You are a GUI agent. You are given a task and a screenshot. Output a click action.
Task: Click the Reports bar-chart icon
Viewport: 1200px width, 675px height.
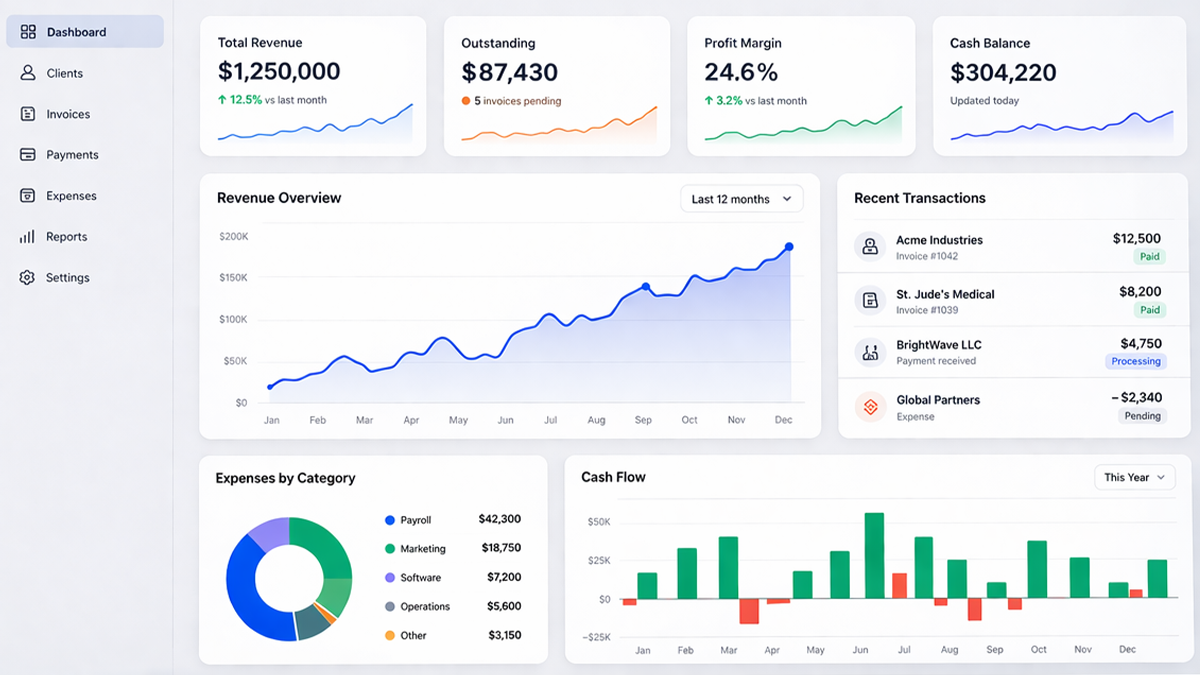coord(28,236)
